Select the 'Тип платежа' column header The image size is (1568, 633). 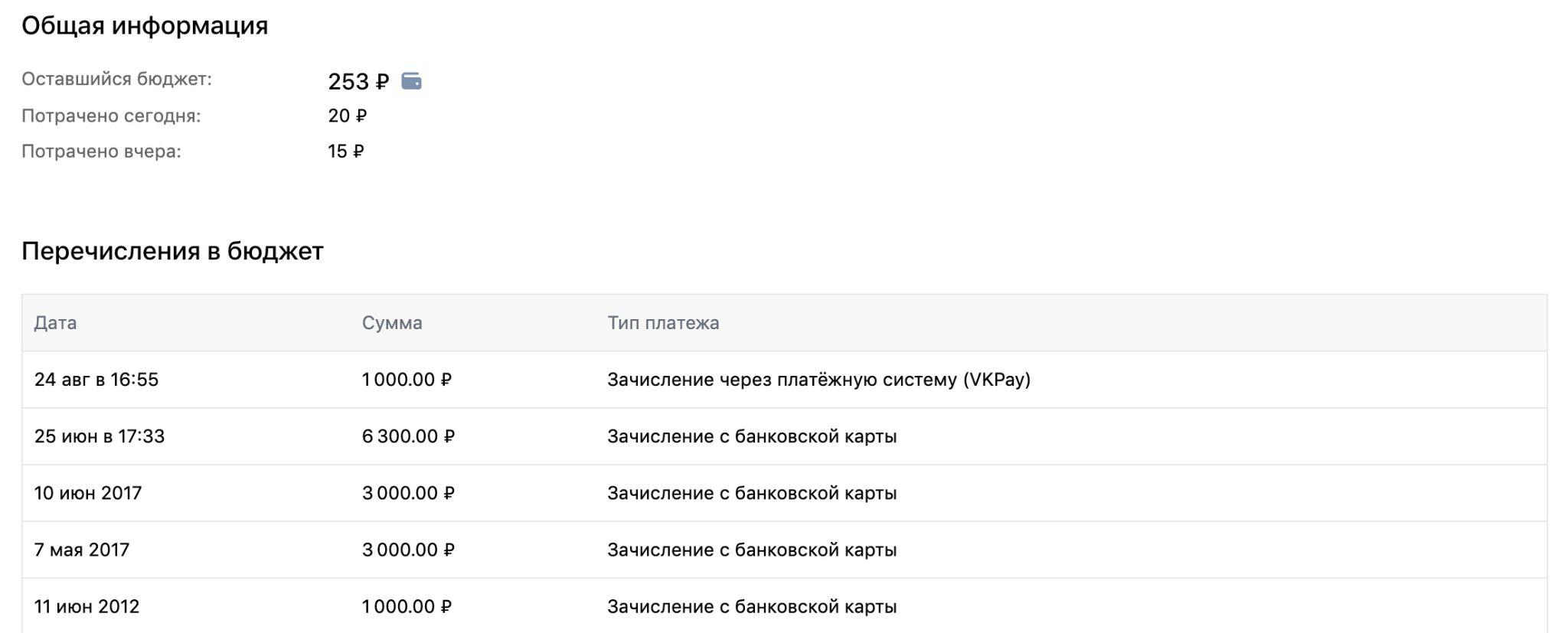click(663, 323)
